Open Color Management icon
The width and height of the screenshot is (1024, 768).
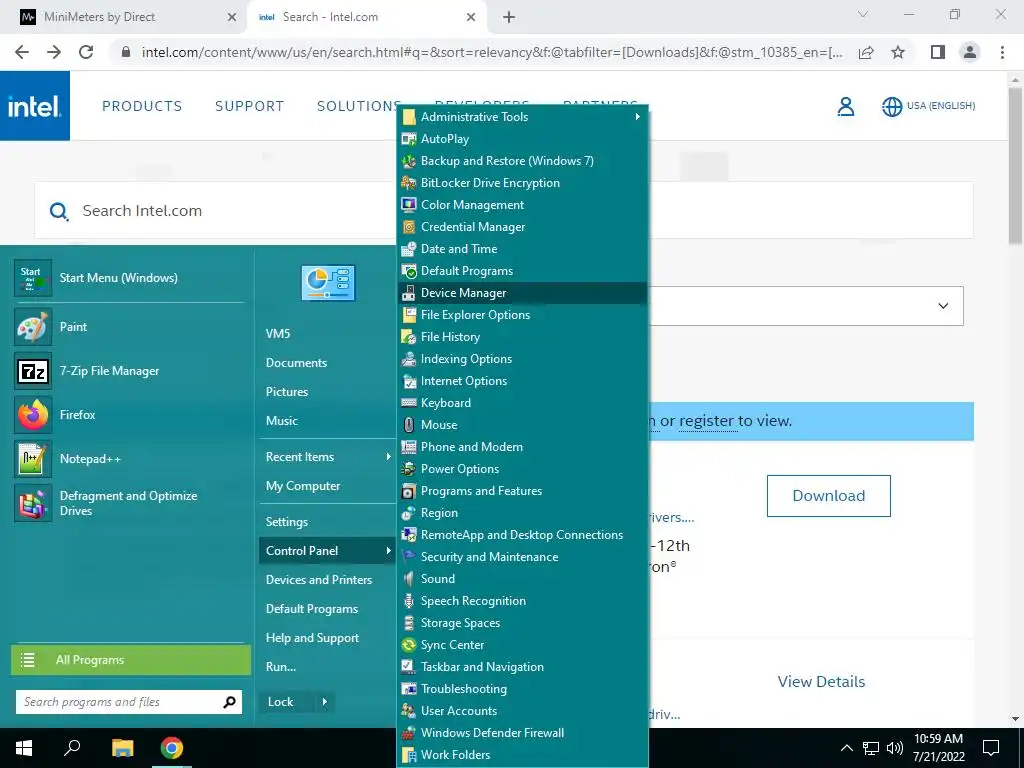[x=409, y=204]
